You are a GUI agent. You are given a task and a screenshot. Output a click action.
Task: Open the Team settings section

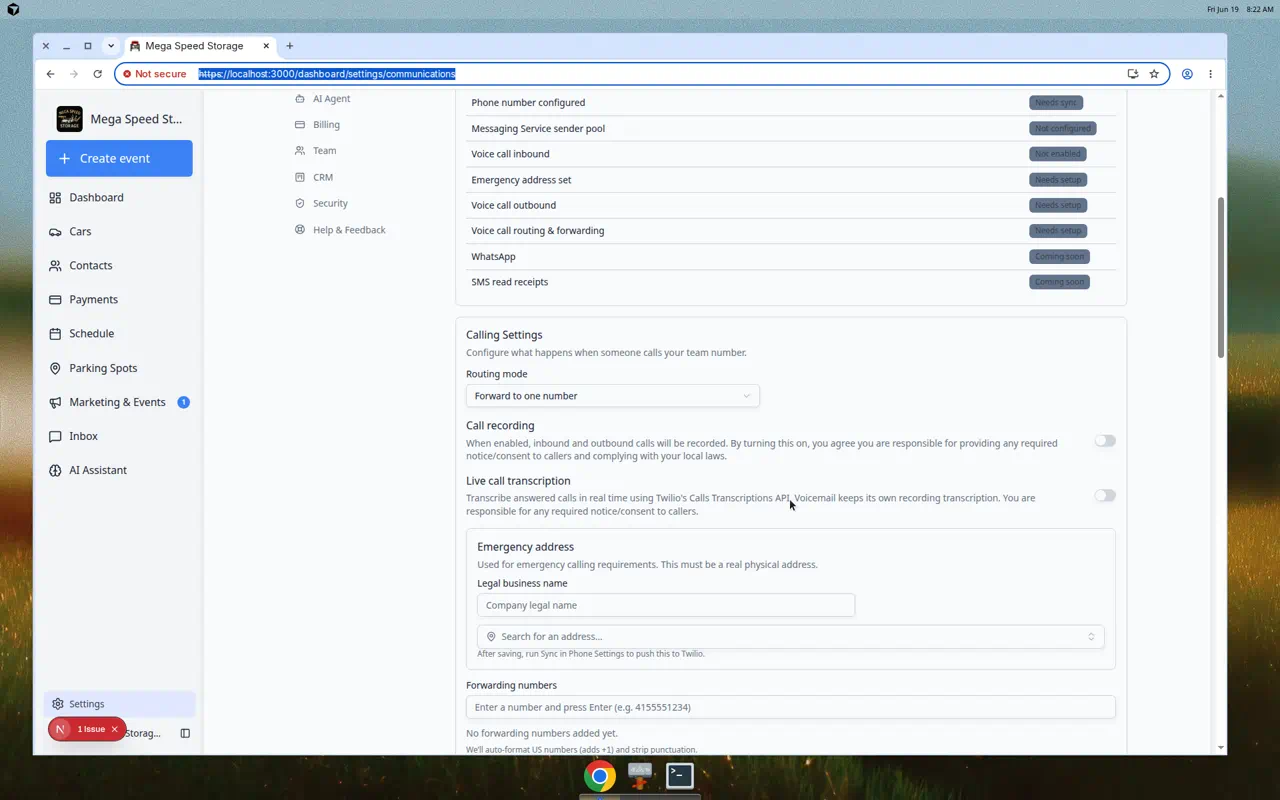tap(324, 151)
